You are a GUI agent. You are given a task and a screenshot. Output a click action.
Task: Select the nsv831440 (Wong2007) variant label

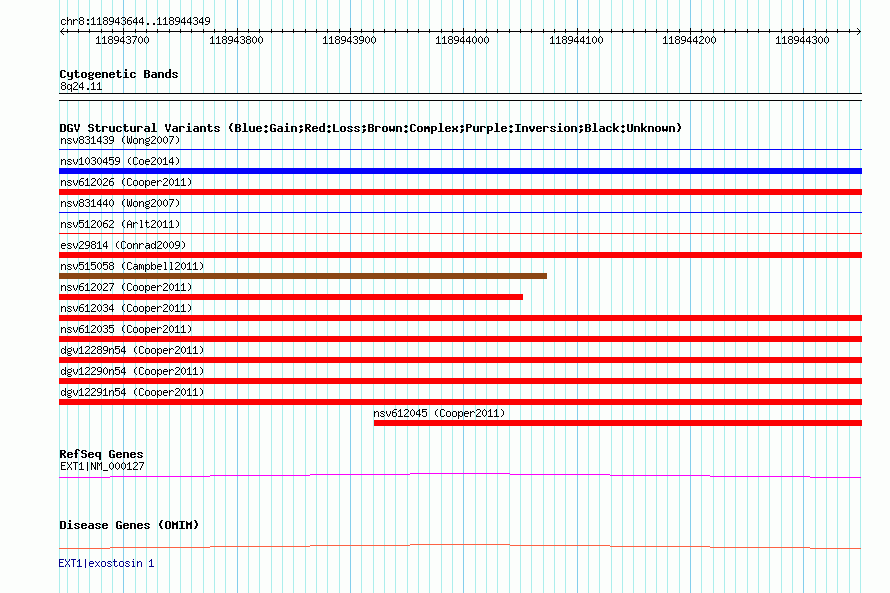[x=120, y=203]
